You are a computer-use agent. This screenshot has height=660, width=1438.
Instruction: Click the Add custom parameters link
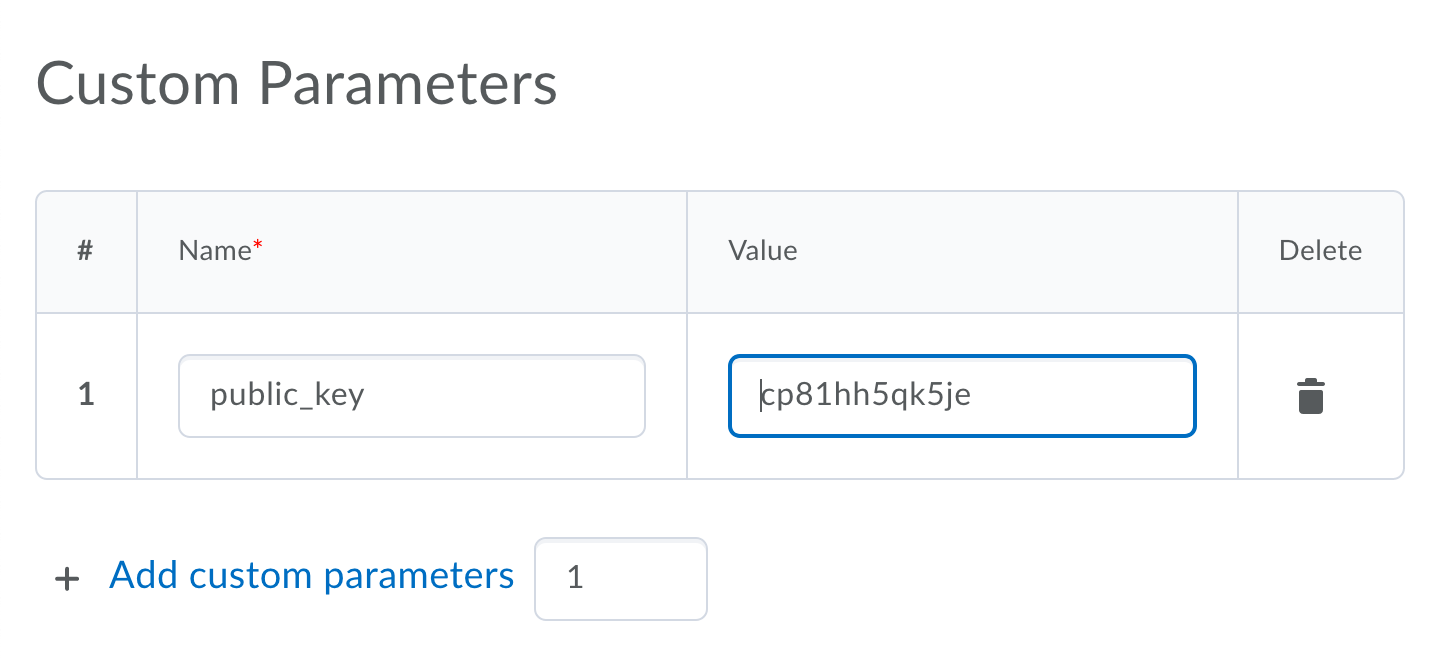tap(311, 576)
